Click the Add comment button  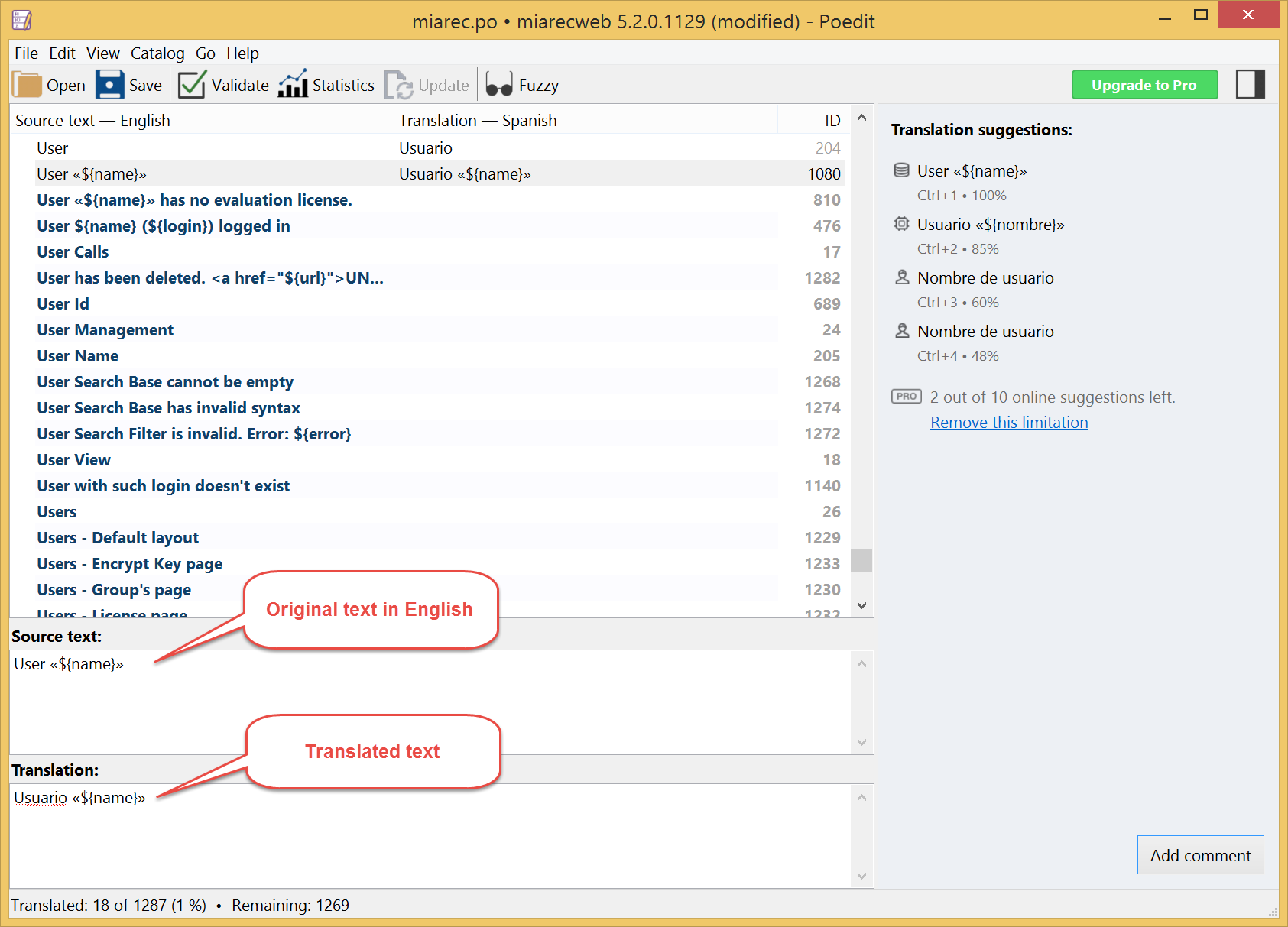coord(1200,855)
